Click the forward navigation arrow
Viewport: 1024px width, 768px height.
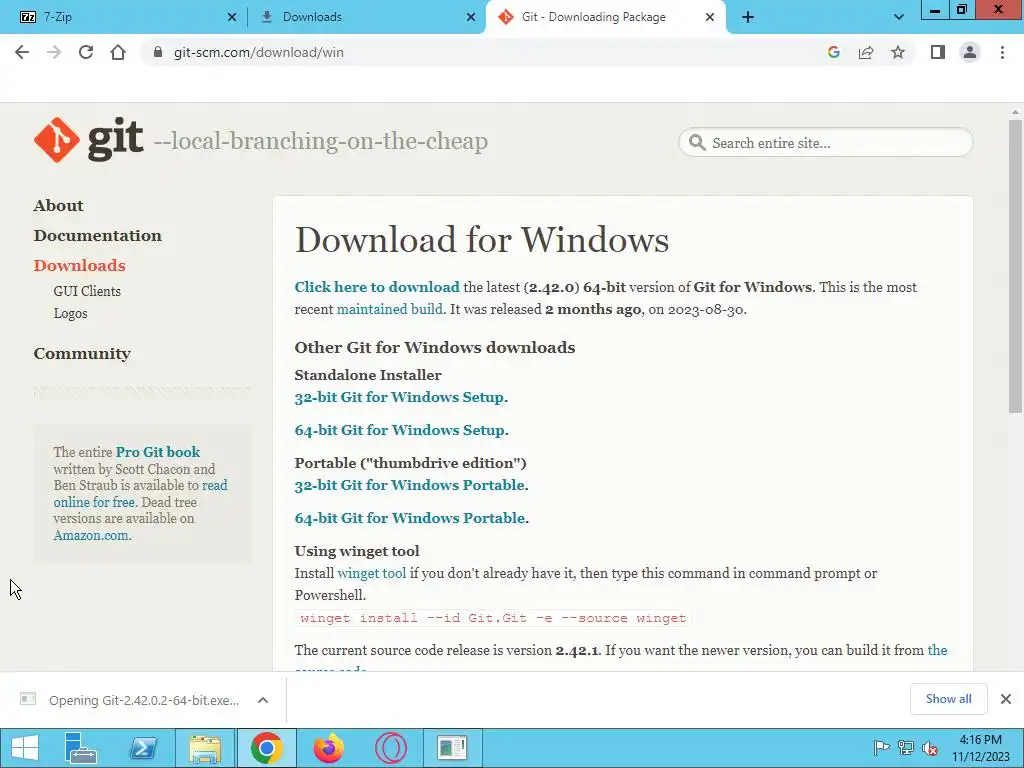click(54, 52)
